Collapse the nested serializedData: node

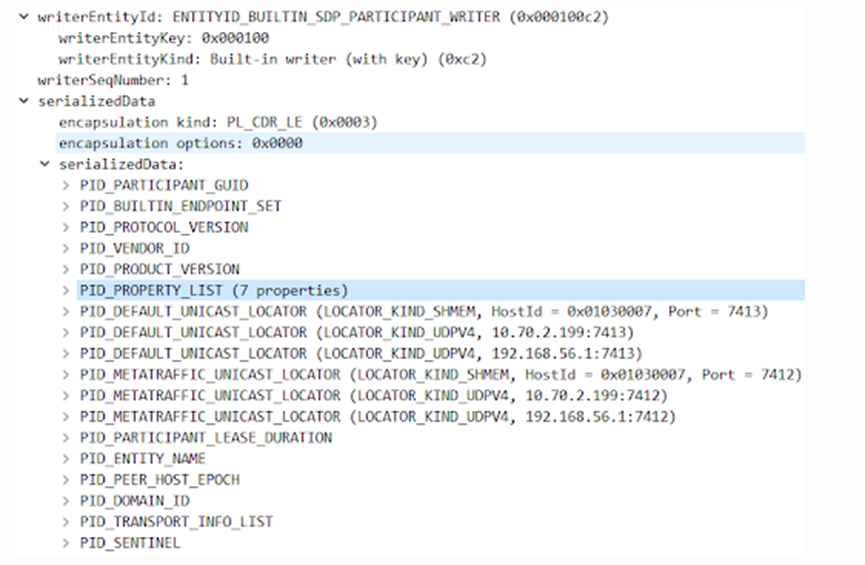[x=44, y=165]
